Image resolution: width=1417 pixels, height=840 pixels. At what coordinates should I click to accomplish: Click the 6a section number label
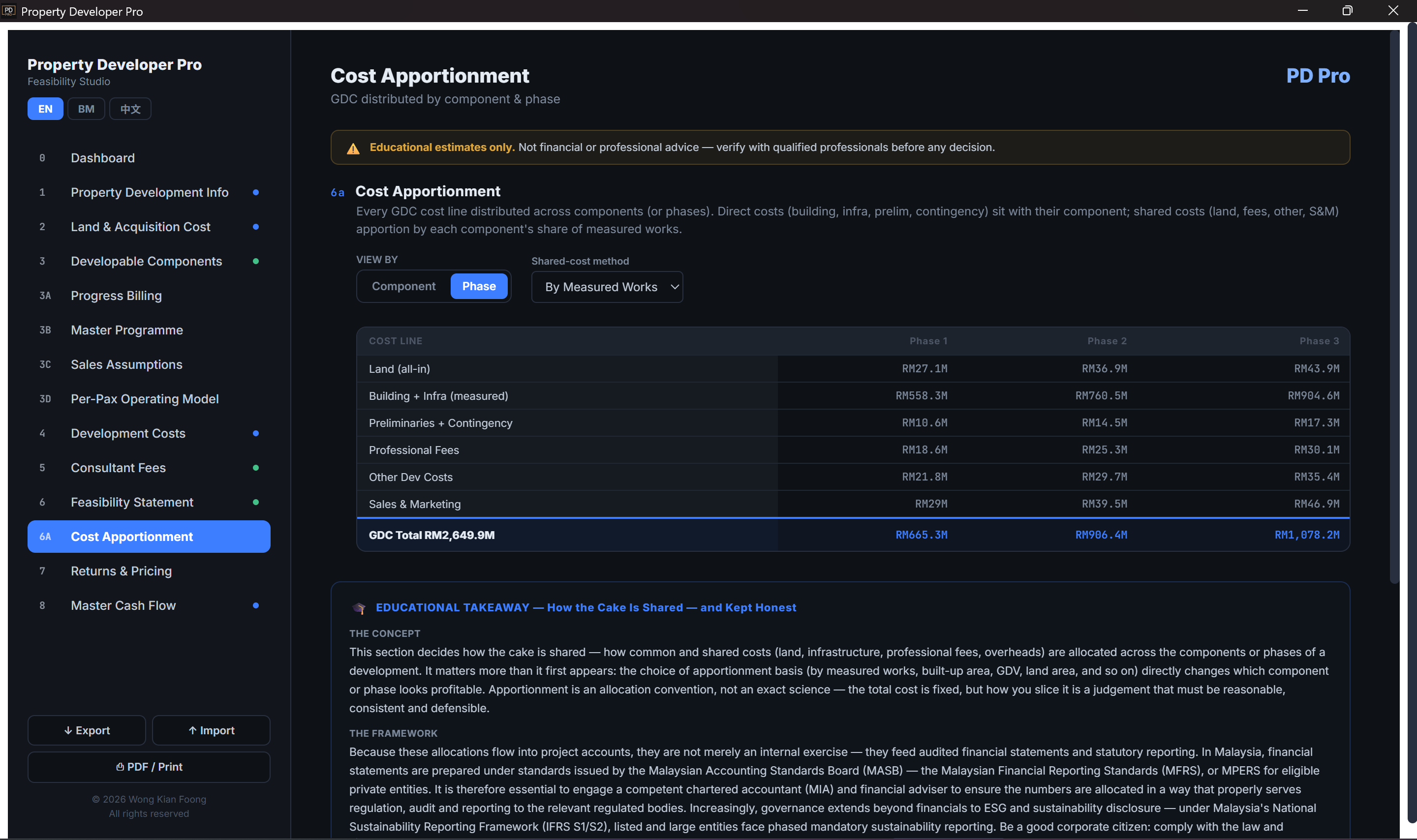tap(338, 193)
